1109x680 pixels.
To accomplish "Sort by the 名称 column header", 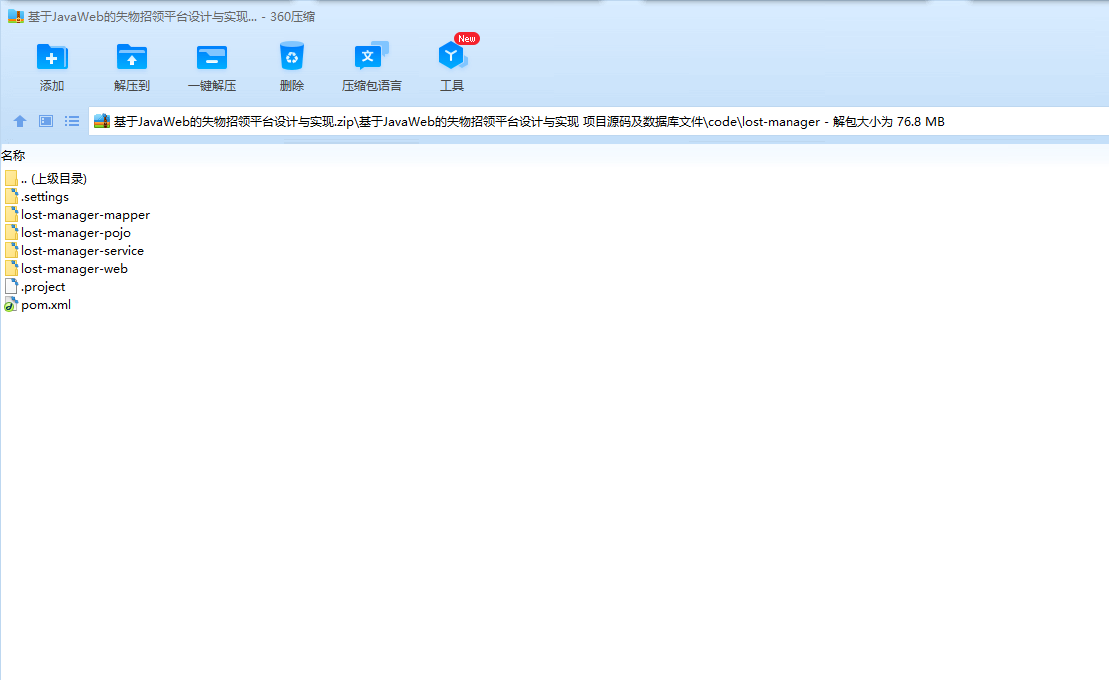I will 13,155.
